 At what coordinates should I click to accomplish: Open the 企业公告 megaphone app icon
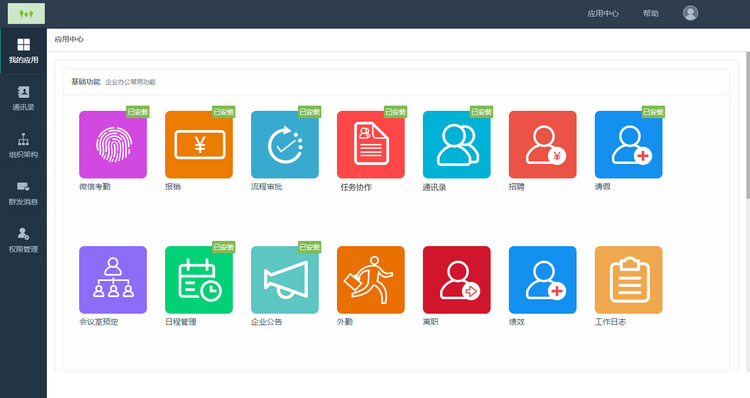(x=285, y=280)
